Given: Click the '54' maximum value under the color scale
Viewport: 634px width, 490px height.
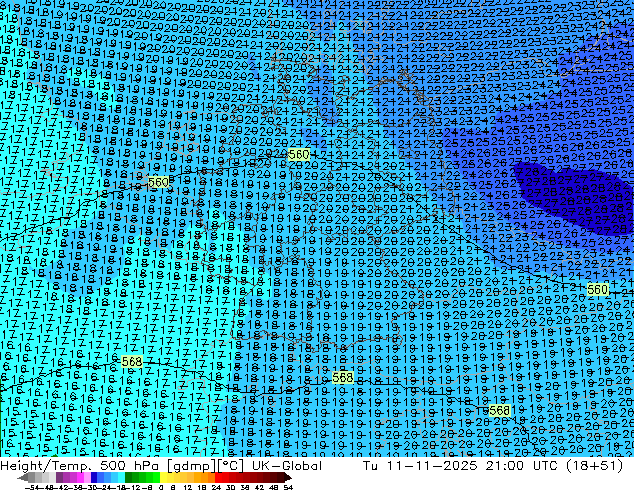Looking at the screenshot, I should coord(288,488).
